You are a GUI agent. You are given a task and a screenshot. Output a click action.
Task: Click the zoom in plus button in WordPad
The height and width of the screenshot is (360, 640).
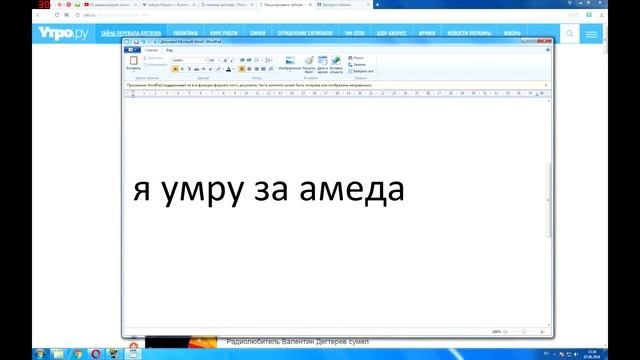coord(542,332)
